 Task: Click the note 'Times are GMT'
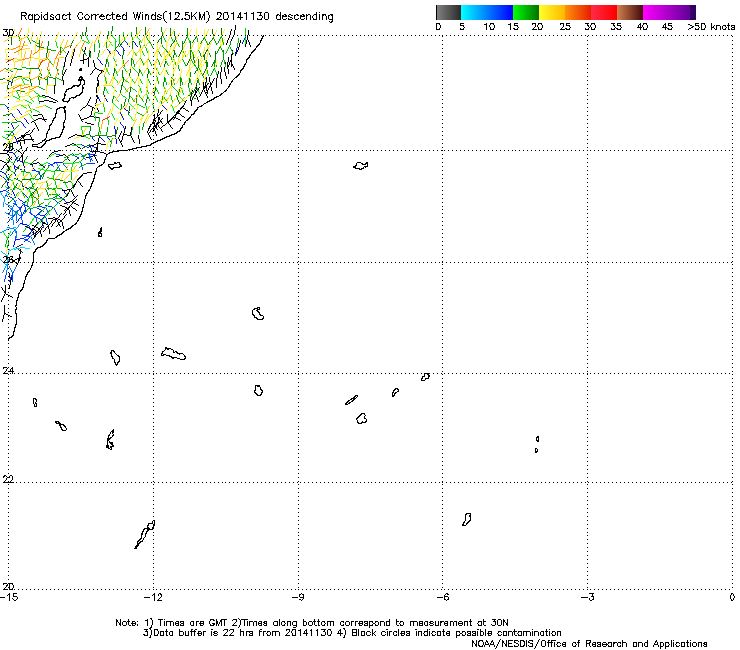point(191,623)
